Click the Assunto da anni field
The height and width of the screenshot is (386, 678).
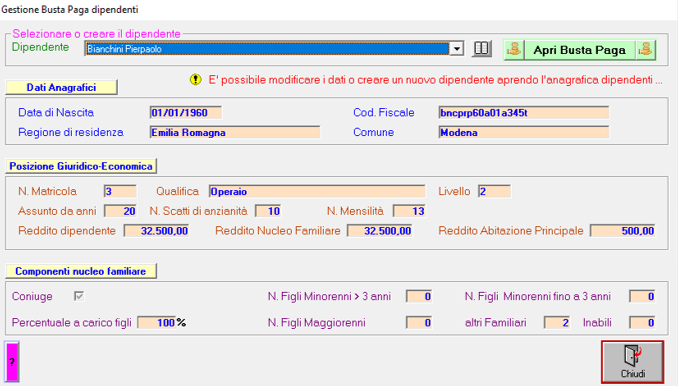(120, 211)
